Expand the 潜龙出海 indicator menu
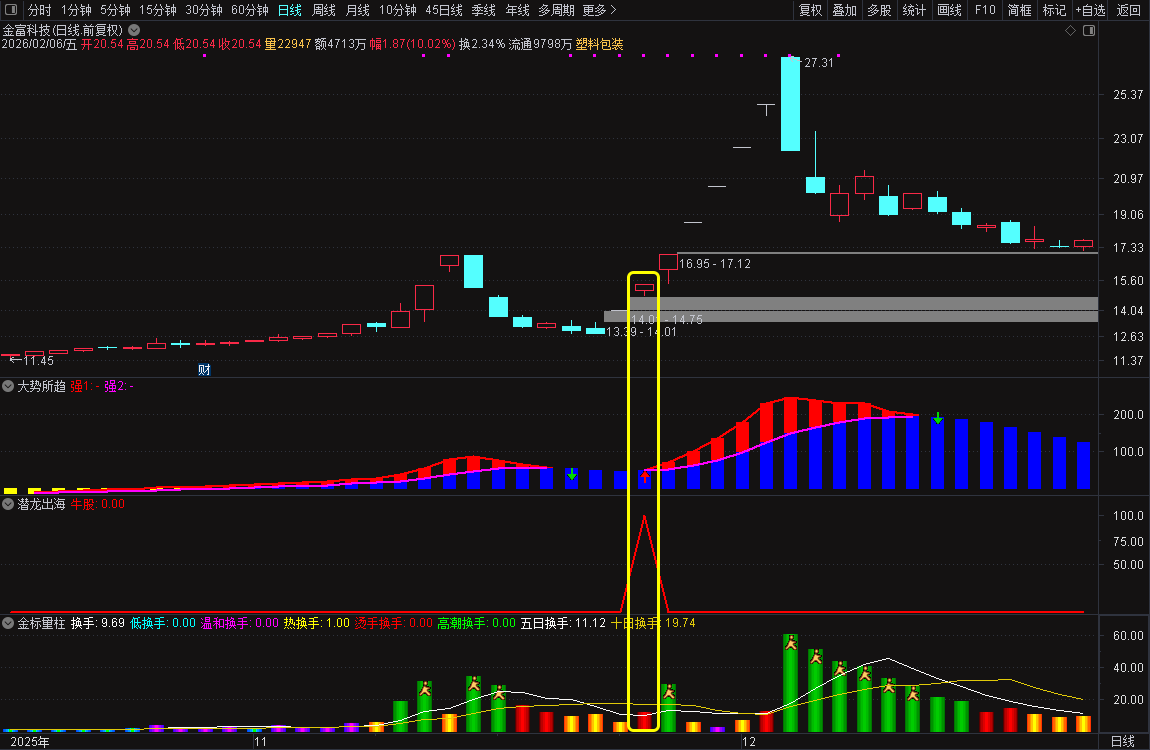Viewport: 1150px width, 750px height. click(8, 504)
